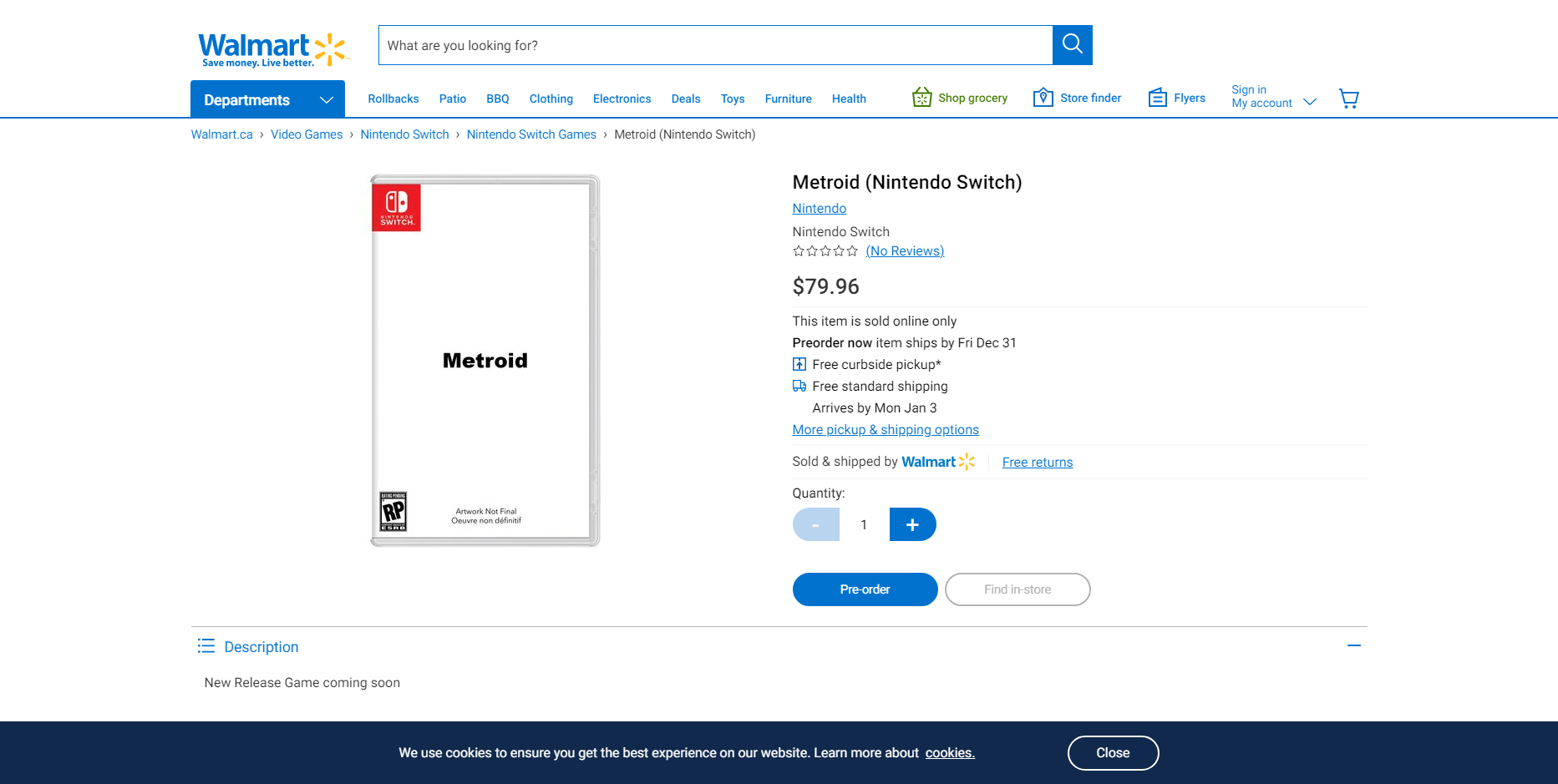
Task: Click the Nintendo Switch logo on box art
Action: [396, 207]
